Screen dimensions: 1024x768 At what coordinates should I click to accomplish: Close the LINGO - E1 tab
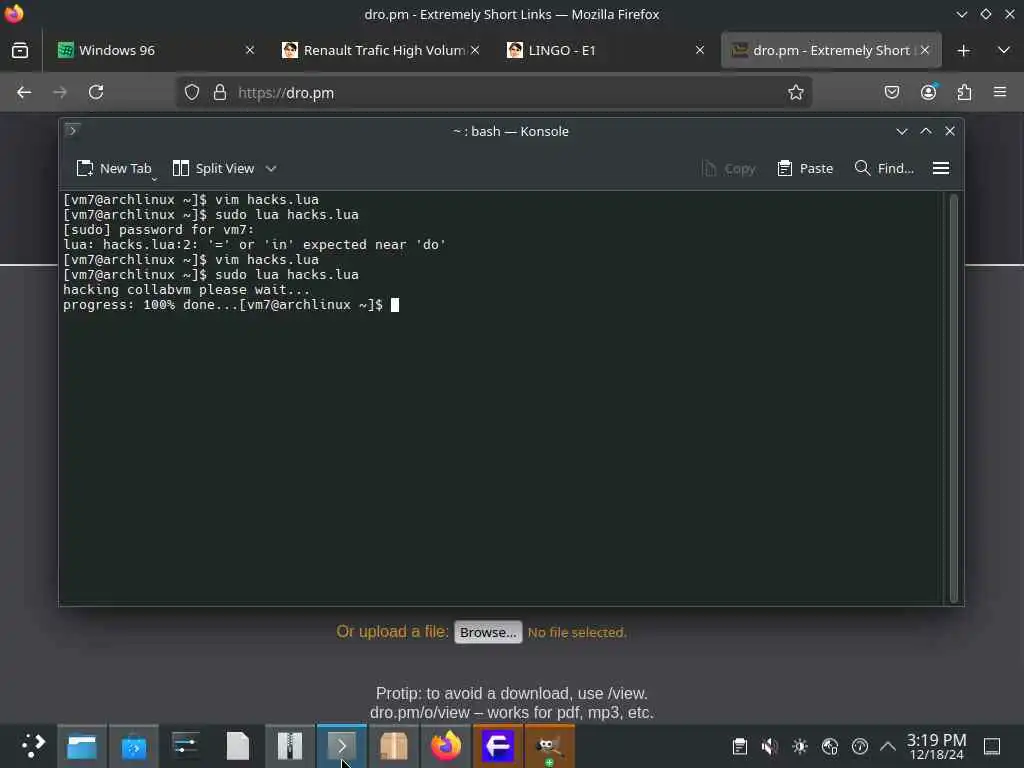coord(699,50)
